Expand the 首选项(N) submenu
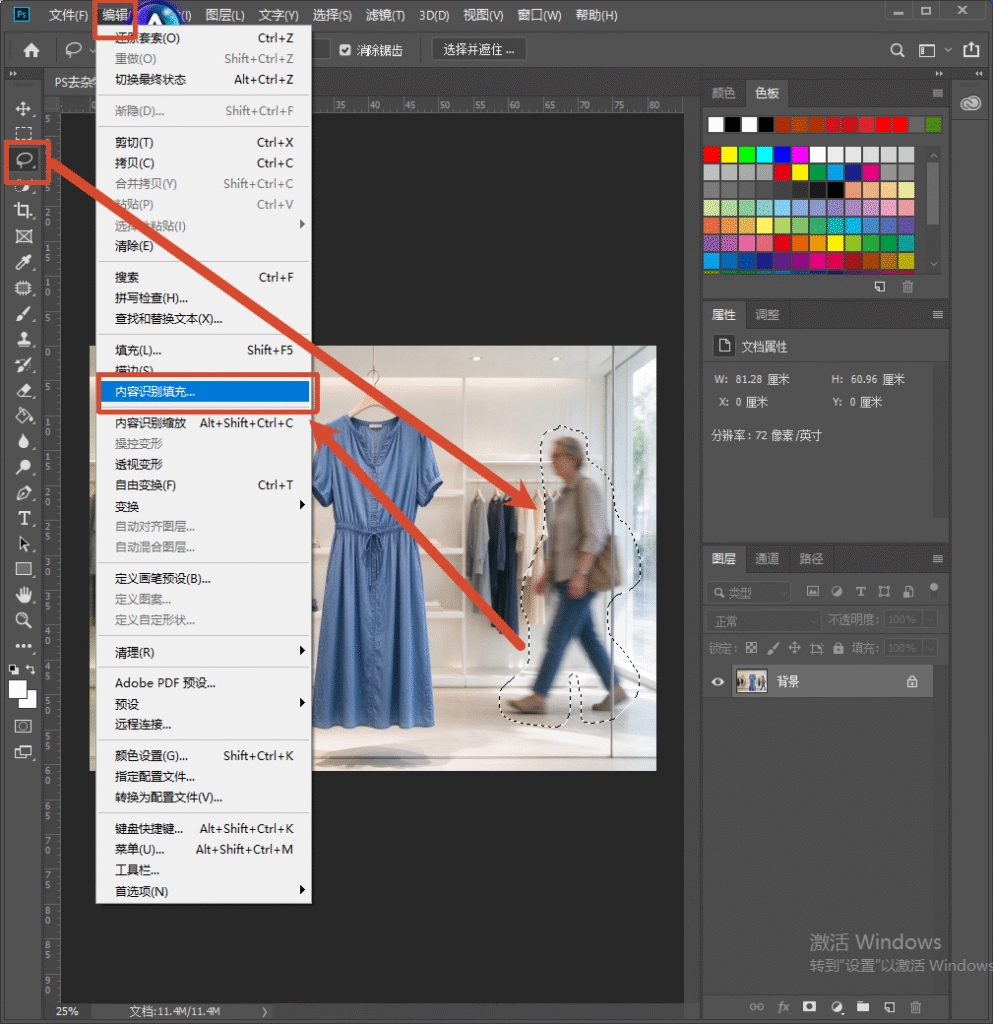This screenshot has width=993, height=1024. pos(203,891)
